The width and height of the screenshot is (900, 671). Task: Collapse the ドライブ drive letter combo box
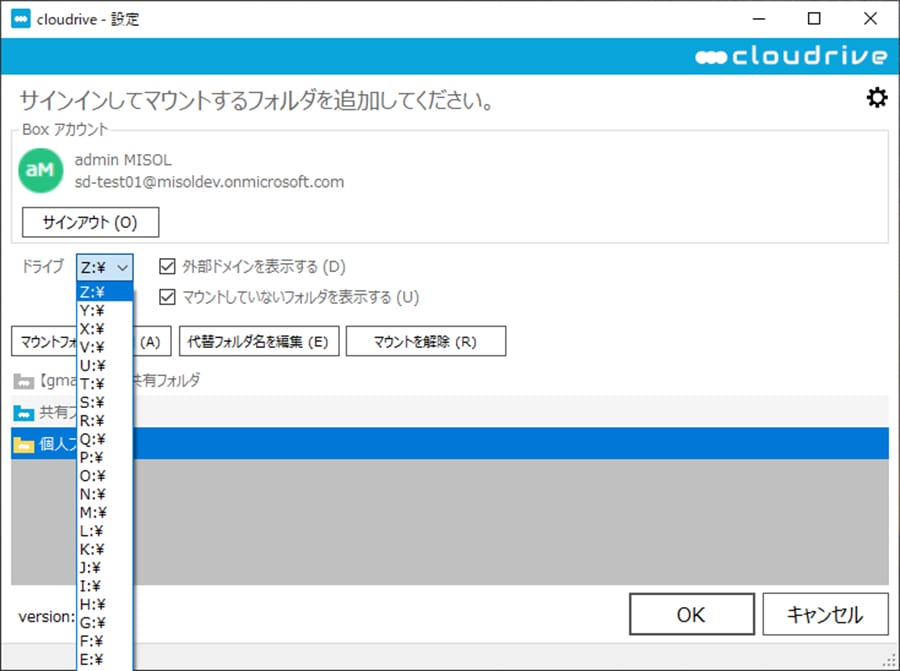click(x=104, y=267)
